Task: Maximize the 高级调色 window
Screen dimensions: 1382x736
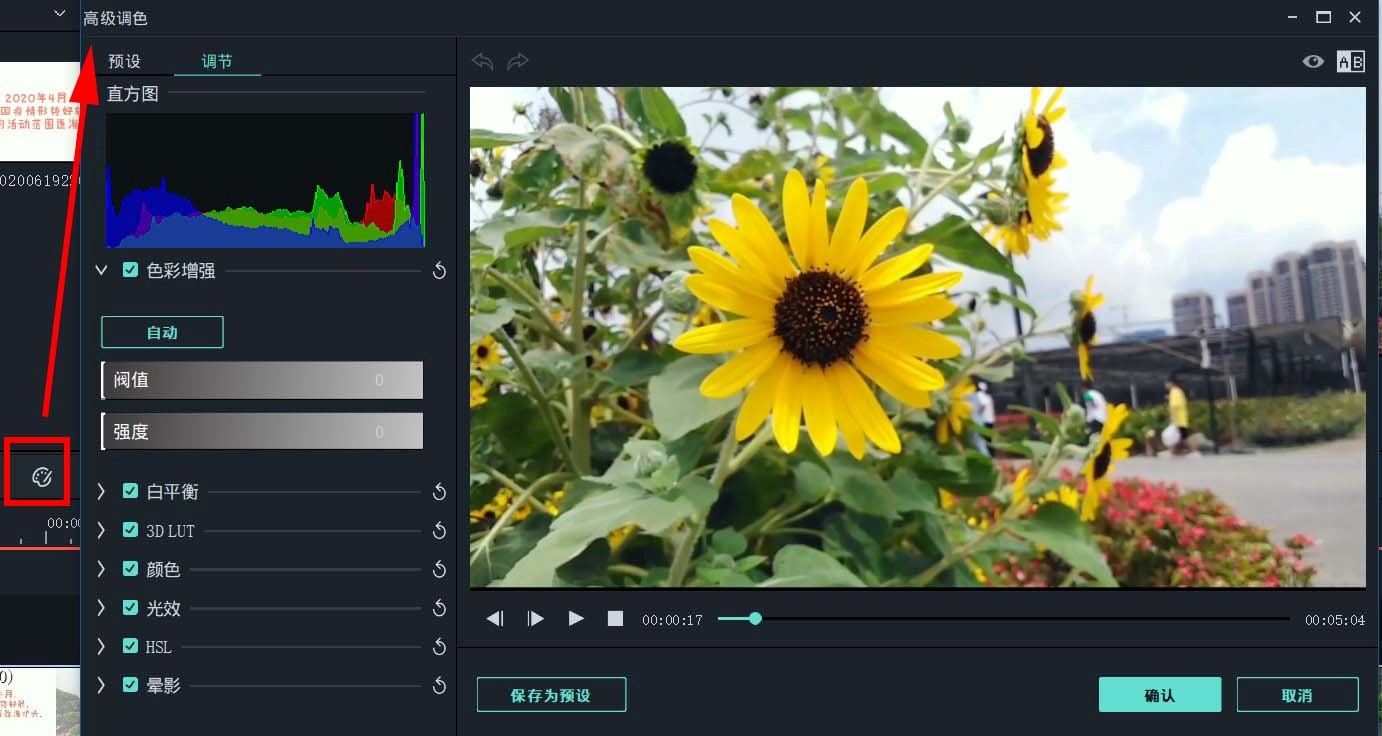Action: 1323,17
